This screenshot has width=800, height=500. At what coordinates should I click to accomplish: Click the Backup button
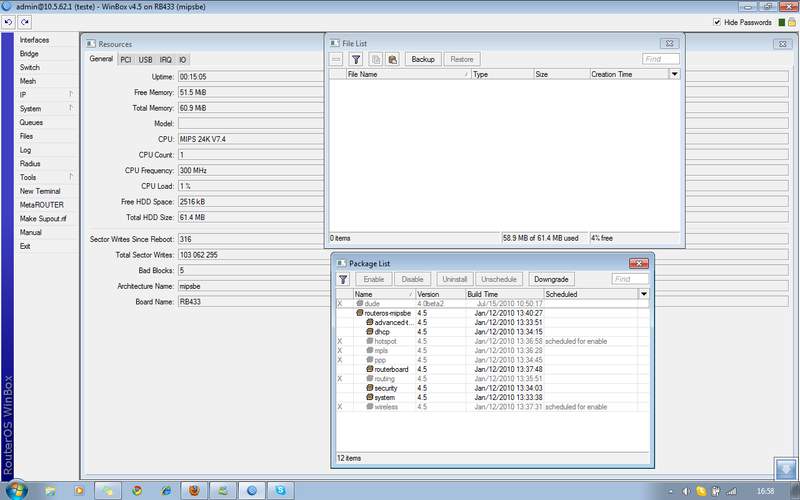click(x=423, y=59)
